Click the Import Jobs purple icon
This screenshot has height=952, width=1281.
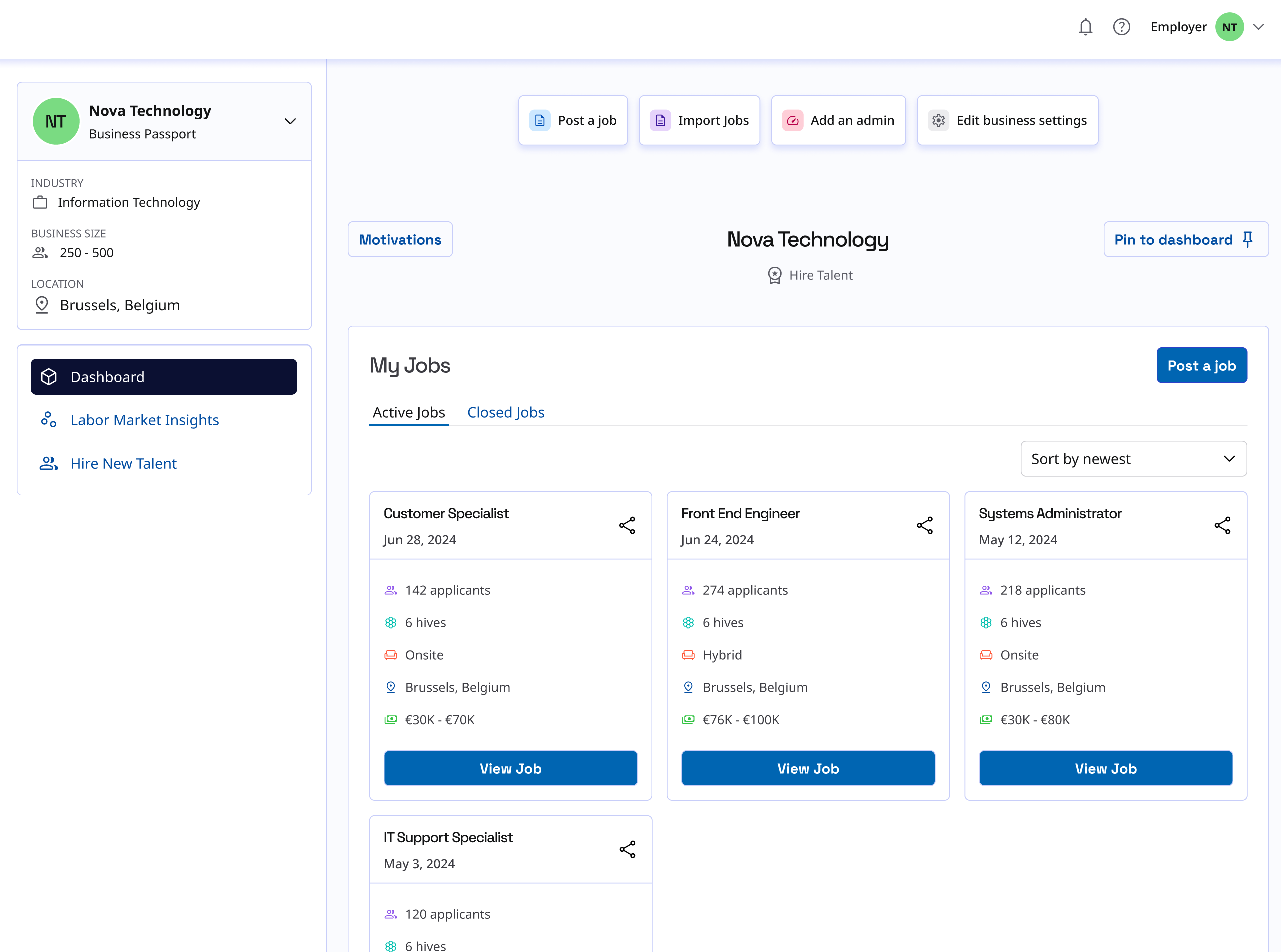[x=660, y=121]
